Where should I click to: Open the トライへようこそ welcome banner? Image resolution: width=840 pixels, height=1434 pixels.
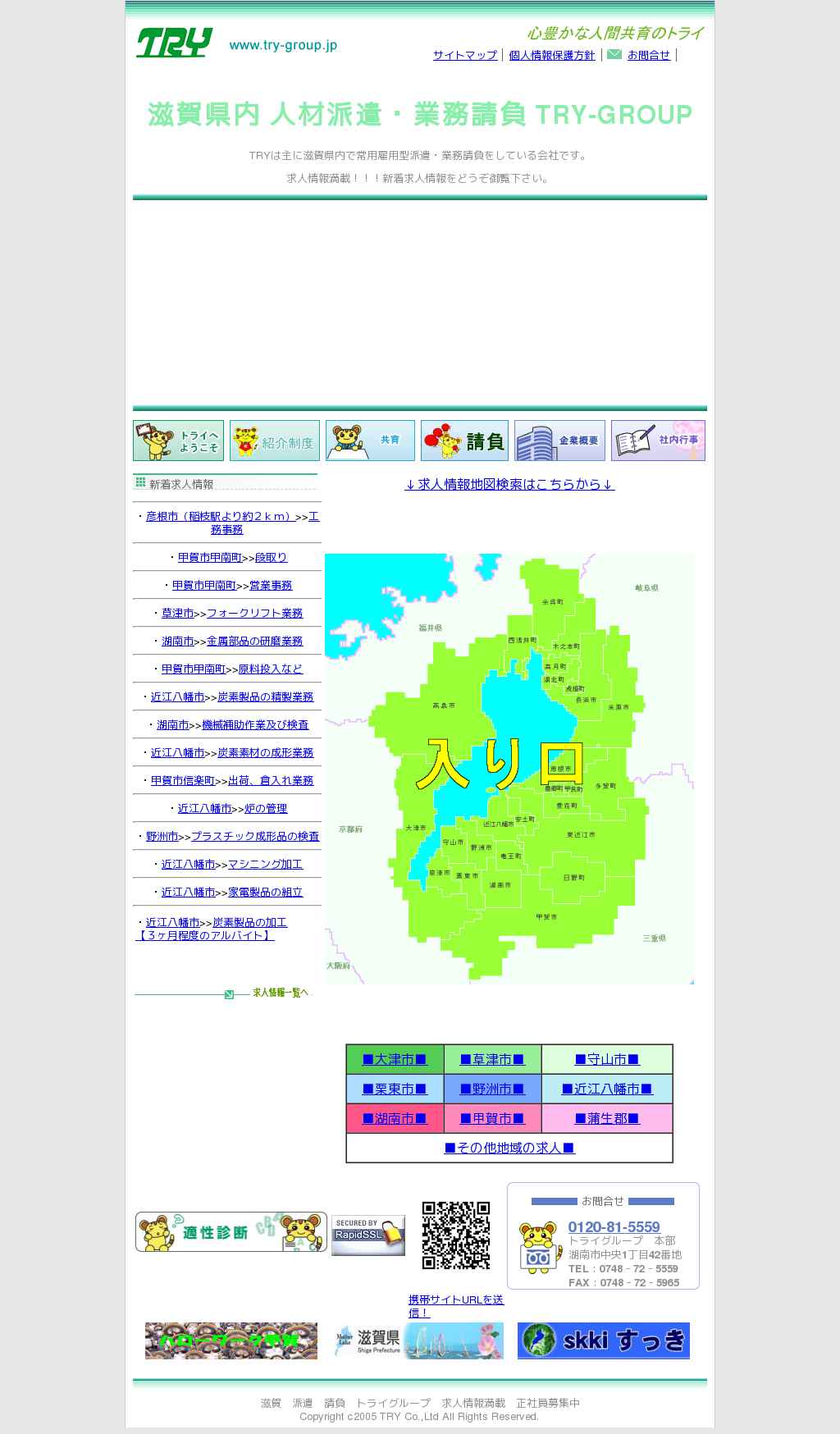click(x=178, y=441)
